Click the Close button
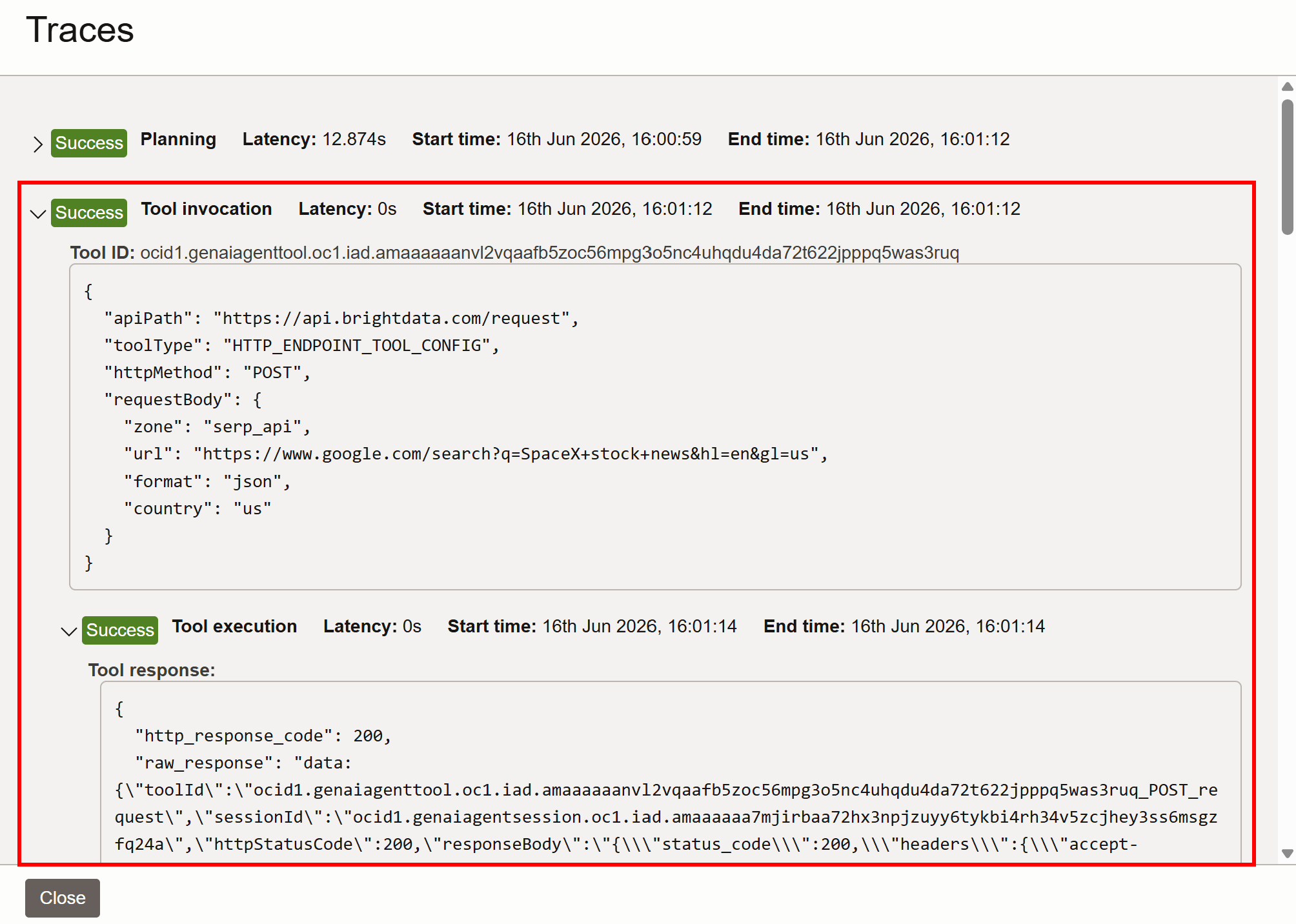The image size is (1296, 924). [x=63, y=898]
